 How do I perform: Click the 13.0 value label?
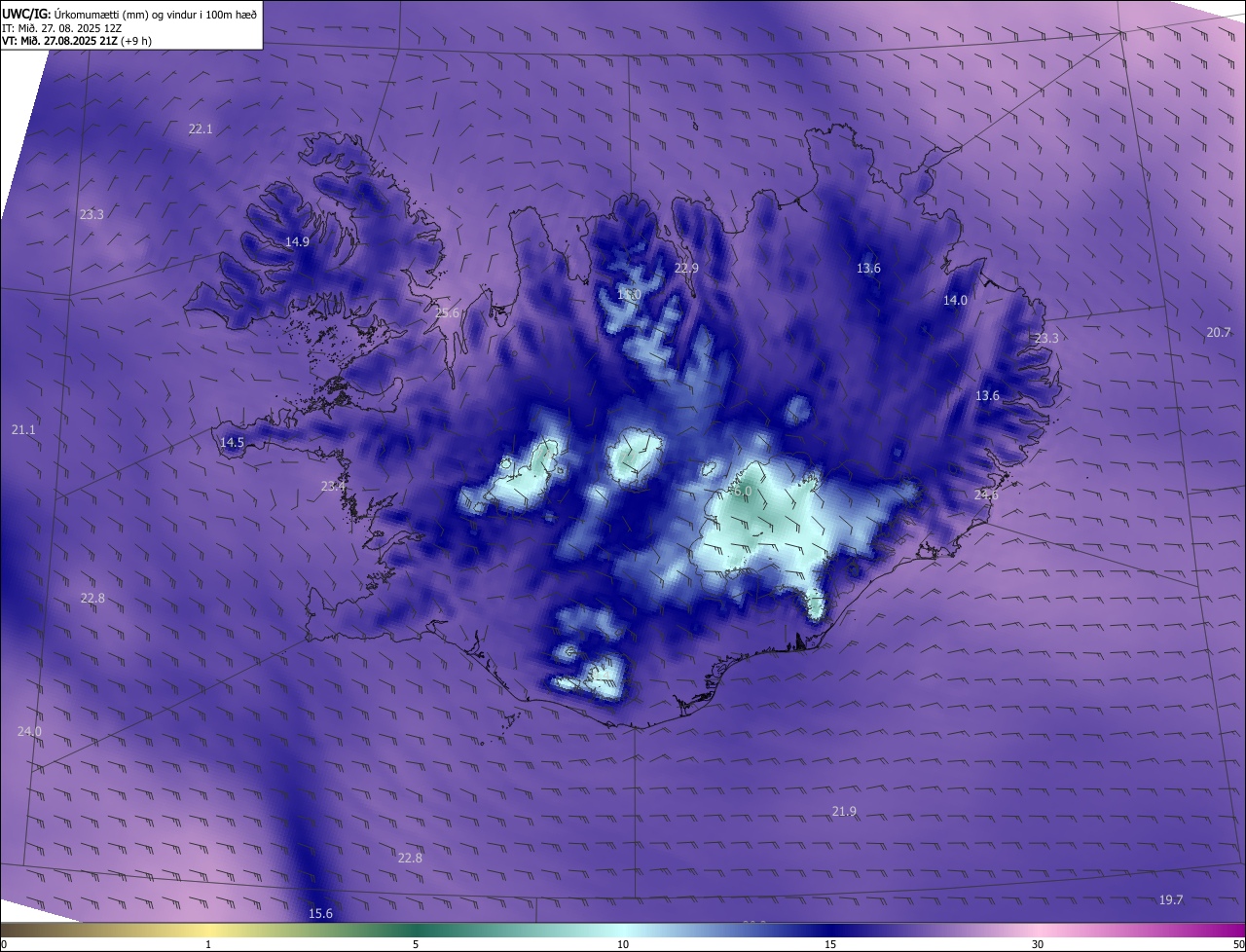(629, 294)
